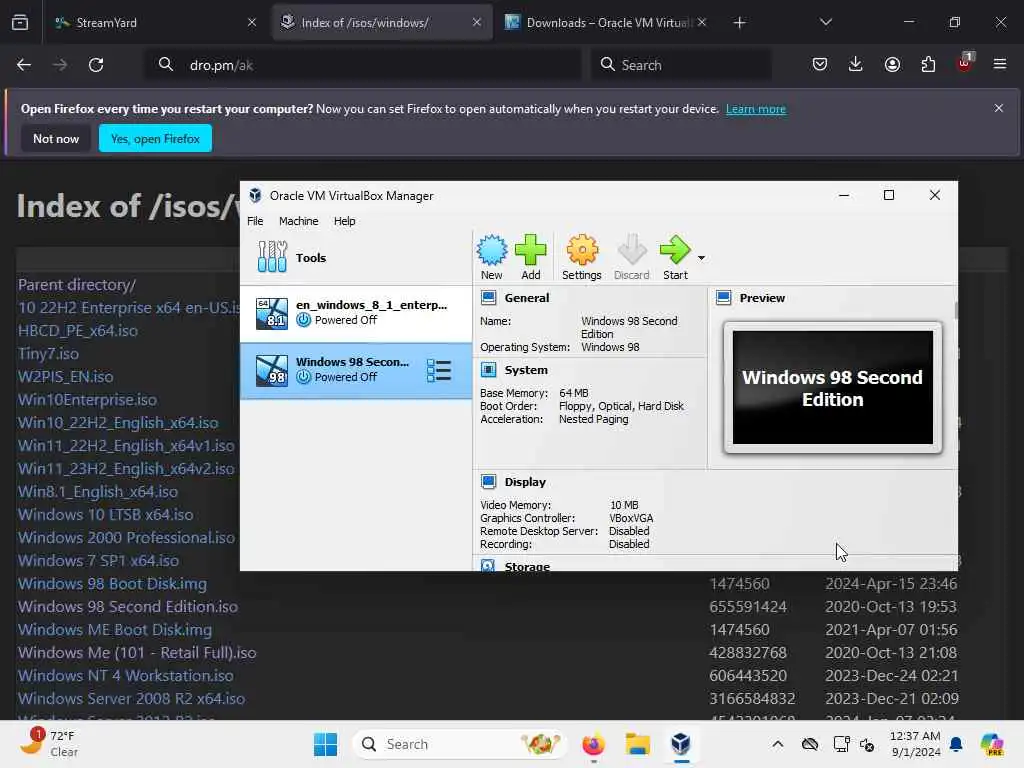1024x768 pixels.
Task: Open File Explorer from the taskbar
Action: [637, 744]
